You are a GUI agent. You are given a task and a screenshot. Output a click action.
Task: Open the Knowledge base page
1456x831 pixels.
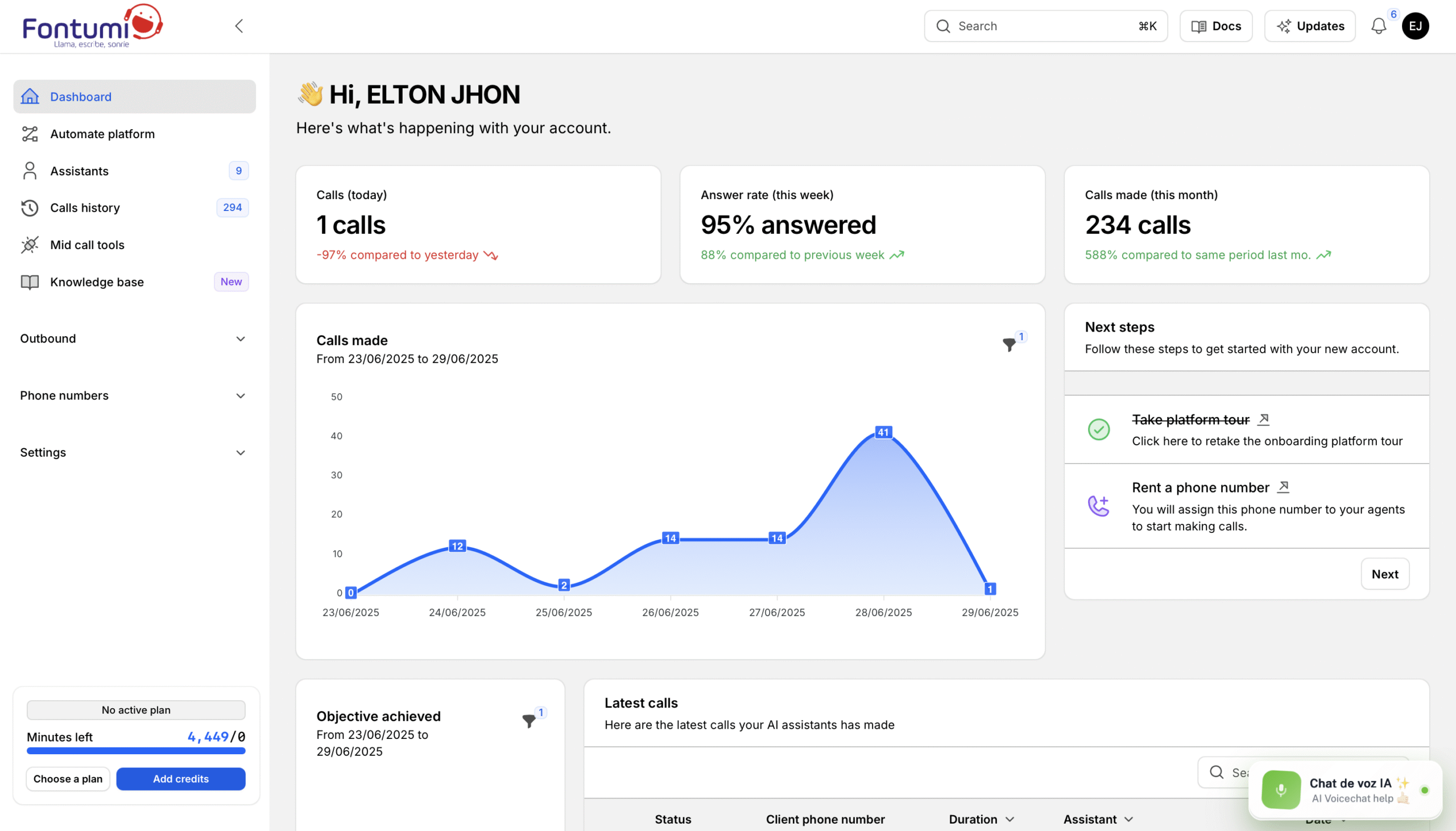(x=97, y=282)
